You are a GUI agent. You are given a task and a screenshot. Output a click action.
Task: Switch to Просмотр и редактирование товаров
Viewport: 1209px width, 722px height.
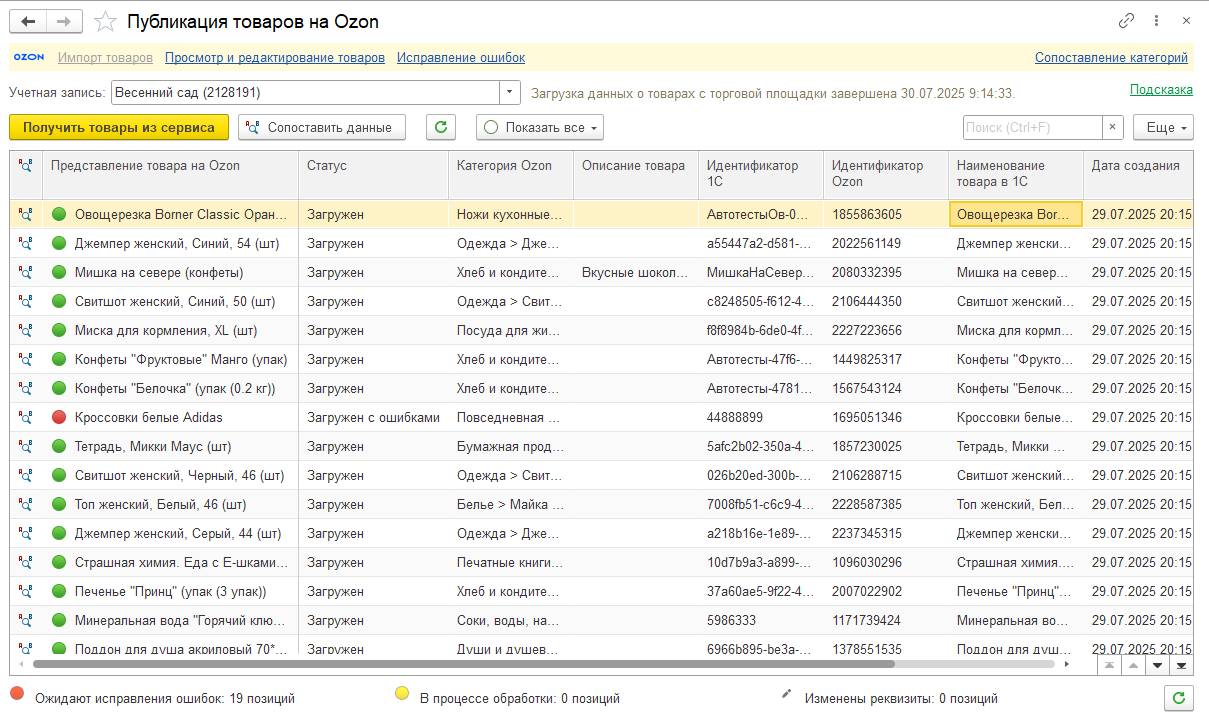pyautogui.click(x=275, y=58)
